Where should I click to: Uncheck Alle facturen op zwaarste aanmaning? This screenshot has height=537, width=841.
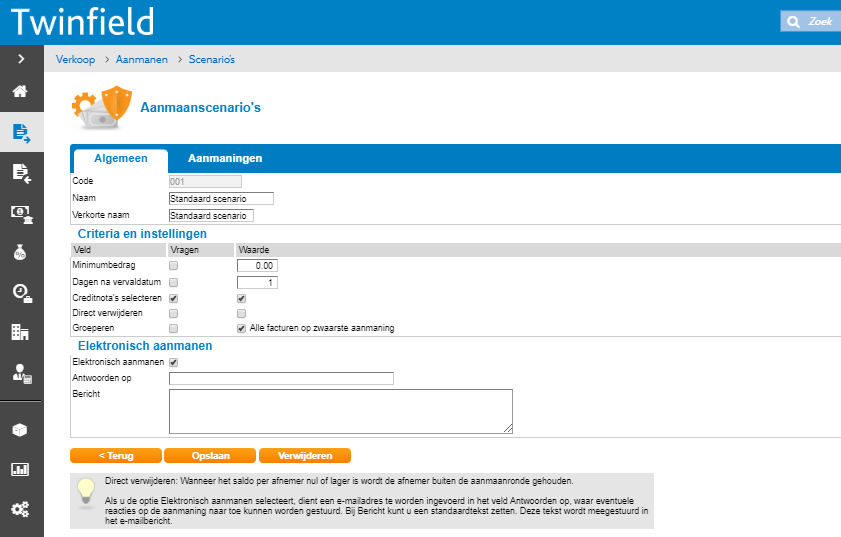coord(241,328)
